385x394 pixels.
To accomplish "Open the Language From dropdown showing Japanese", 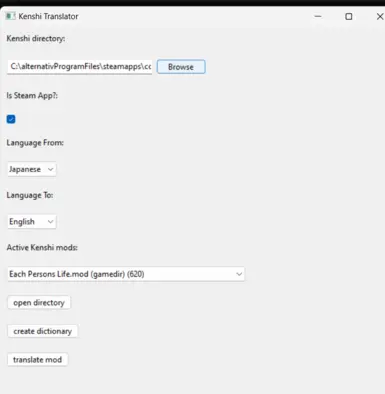I will pos(32,169).
